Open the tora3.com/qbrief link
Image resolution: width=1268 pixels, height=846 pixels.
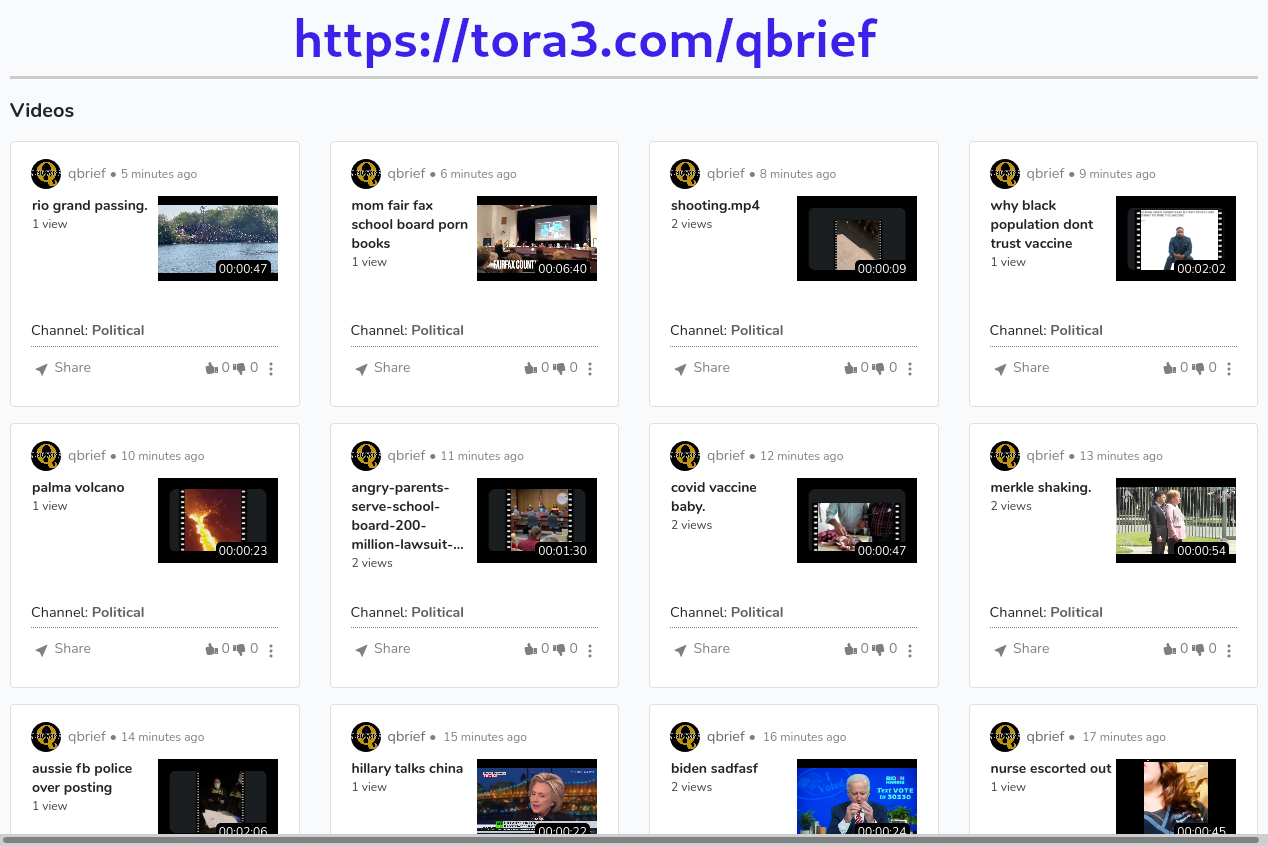[x=585, y=40]
